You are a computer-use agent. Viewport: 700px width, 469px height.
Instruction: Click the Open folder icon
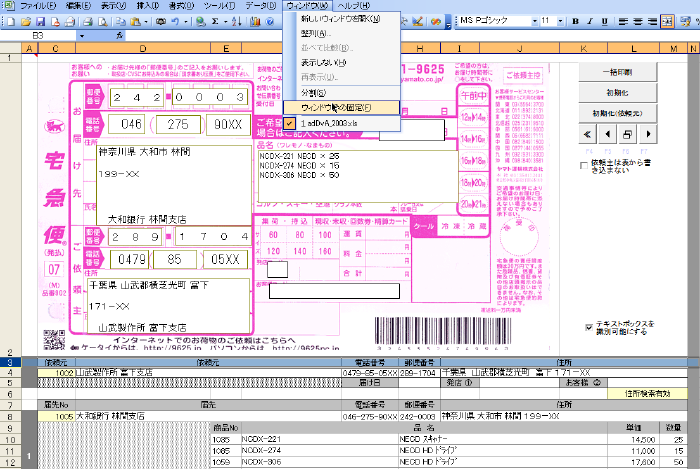point(26,21)
